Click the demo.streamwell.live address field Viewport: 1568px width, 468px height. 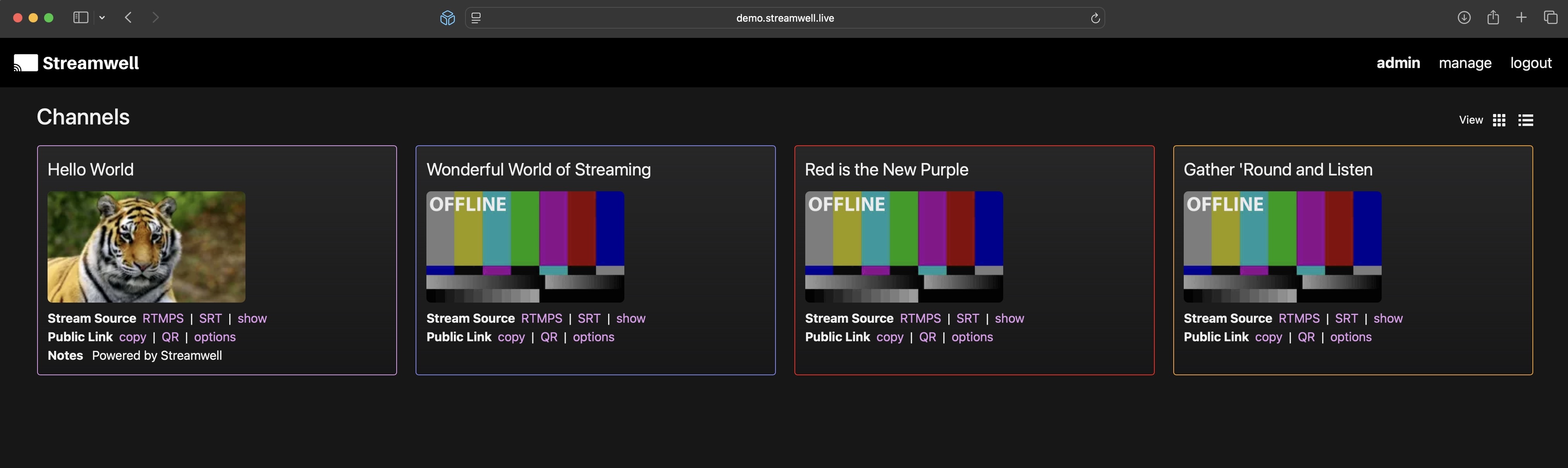(785, 18)
